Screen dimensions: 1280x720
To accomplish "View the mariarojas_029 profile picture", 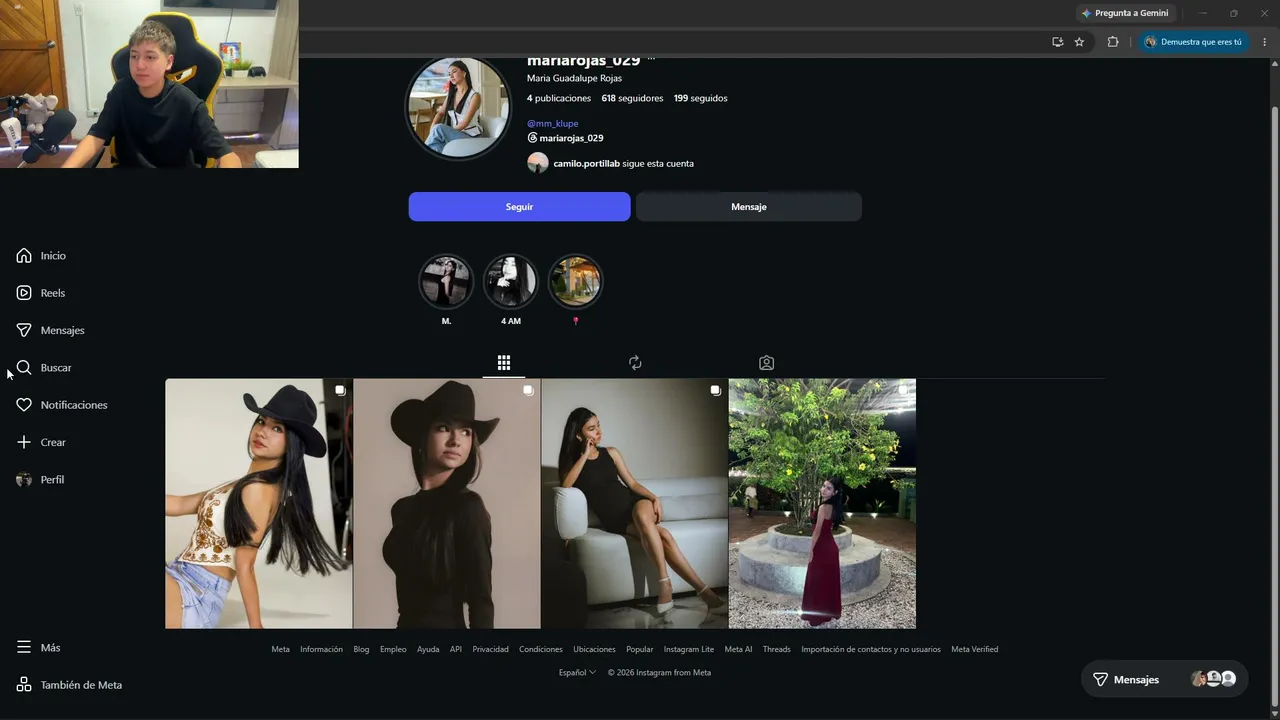I will [458, 107].
